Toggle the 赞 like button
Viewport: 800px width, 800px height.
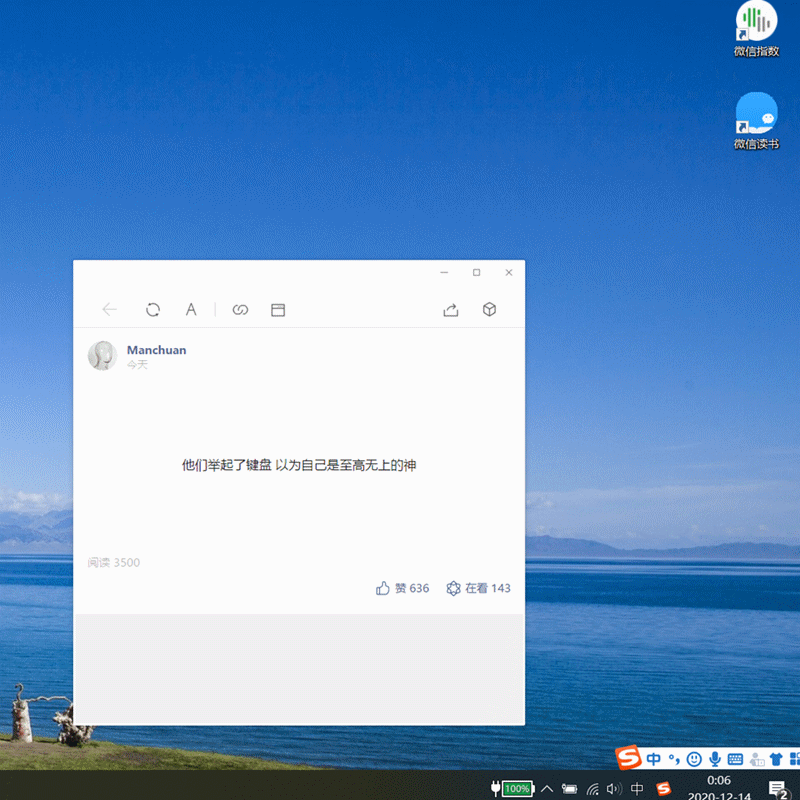click(x=402, y=588)
